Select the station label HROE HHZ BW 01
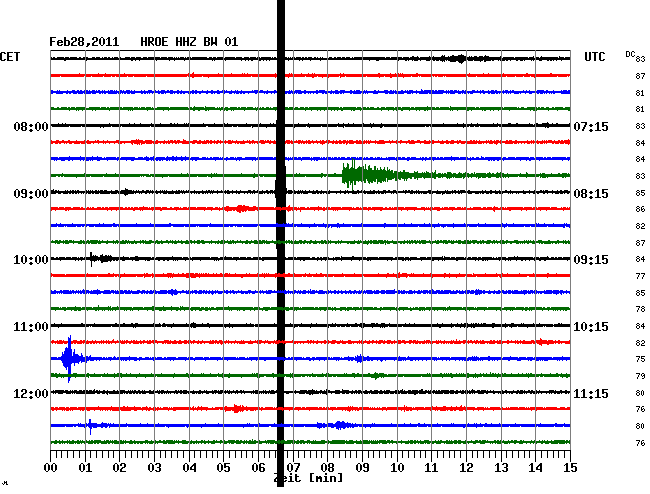 point(189,42)
